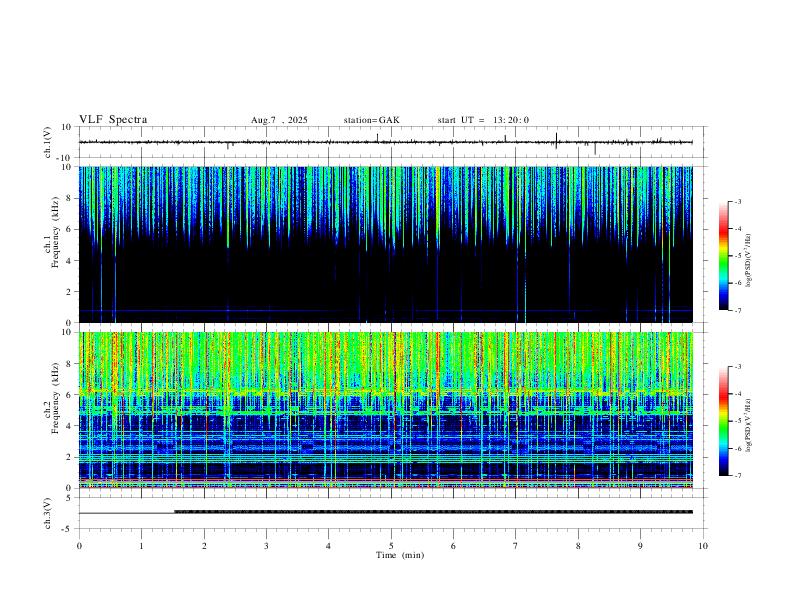Image resolution: width=792 pixels, height=612 pixels.
Task: Click the "-7" tick on ch.2 colorbar
Action: (738, 476)
